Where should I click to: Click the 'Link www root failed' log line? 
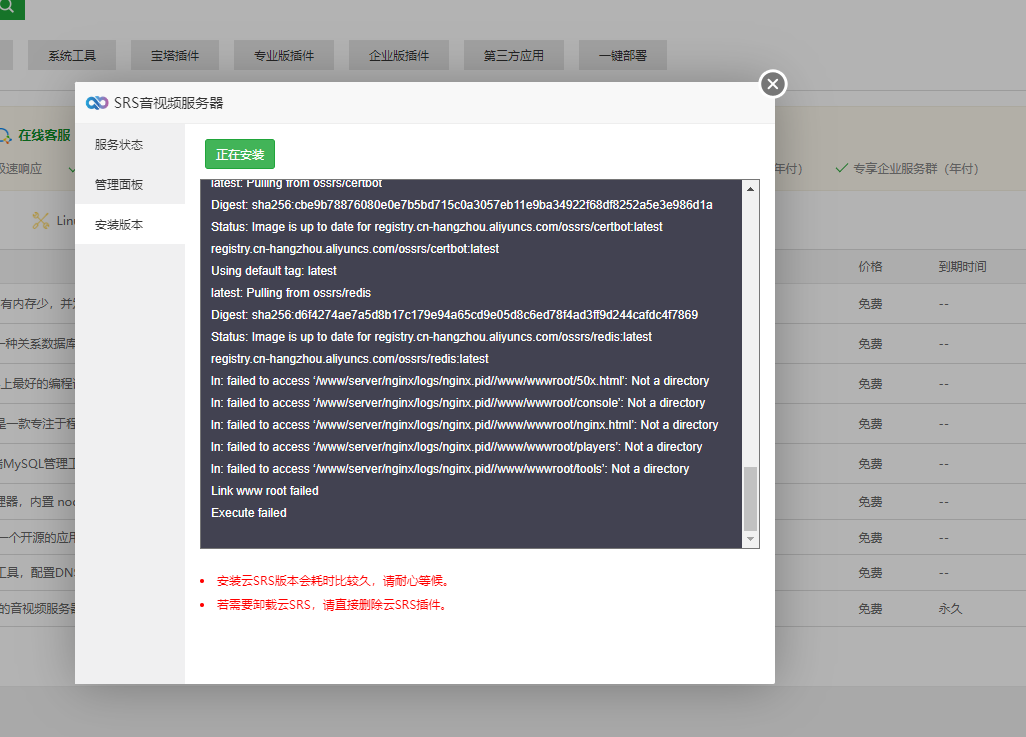264,491
